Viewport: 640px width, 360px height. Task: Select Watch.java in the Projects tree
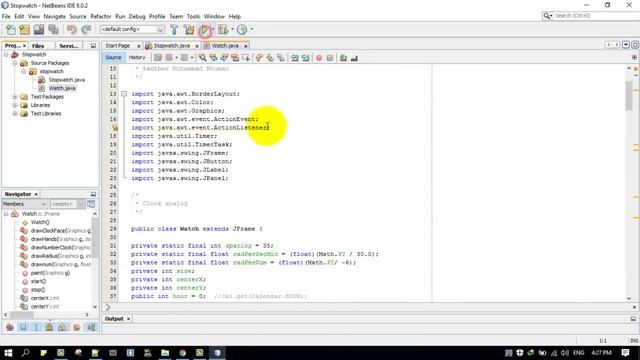tap(62, 88)
